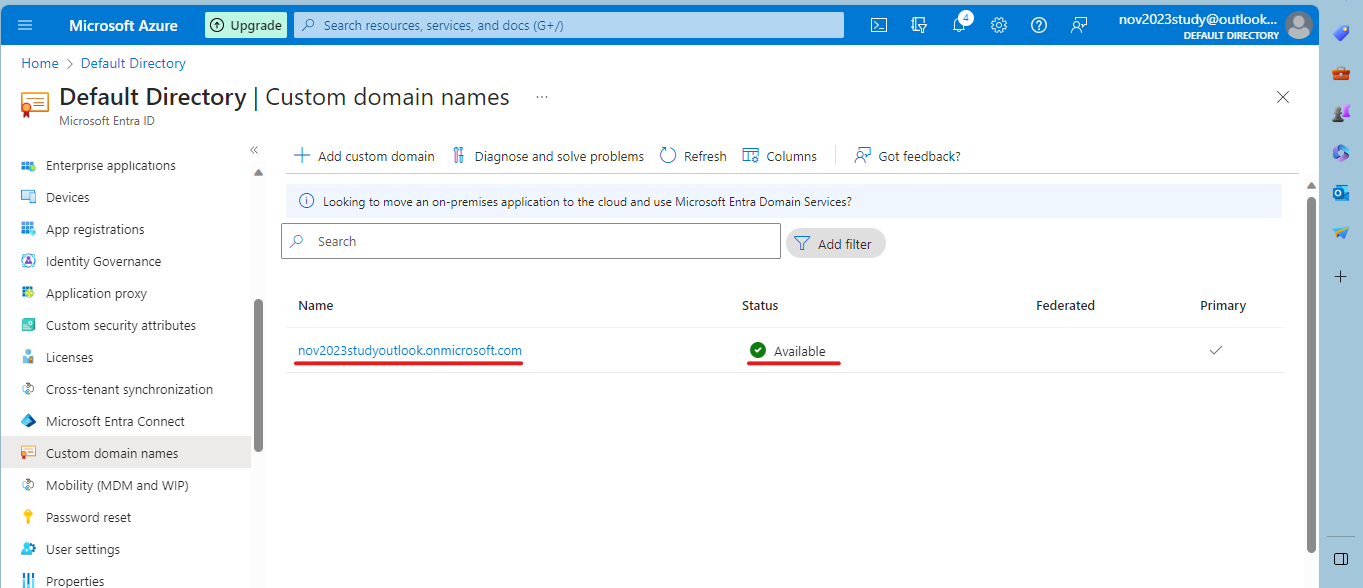
Task: Open the paper plane Drop icon in Edge sidebar
Action: 1341,233
